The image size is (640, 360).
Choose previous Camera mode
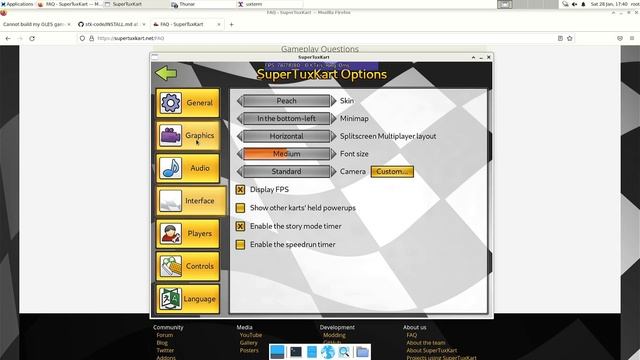(x=240, y=171)
